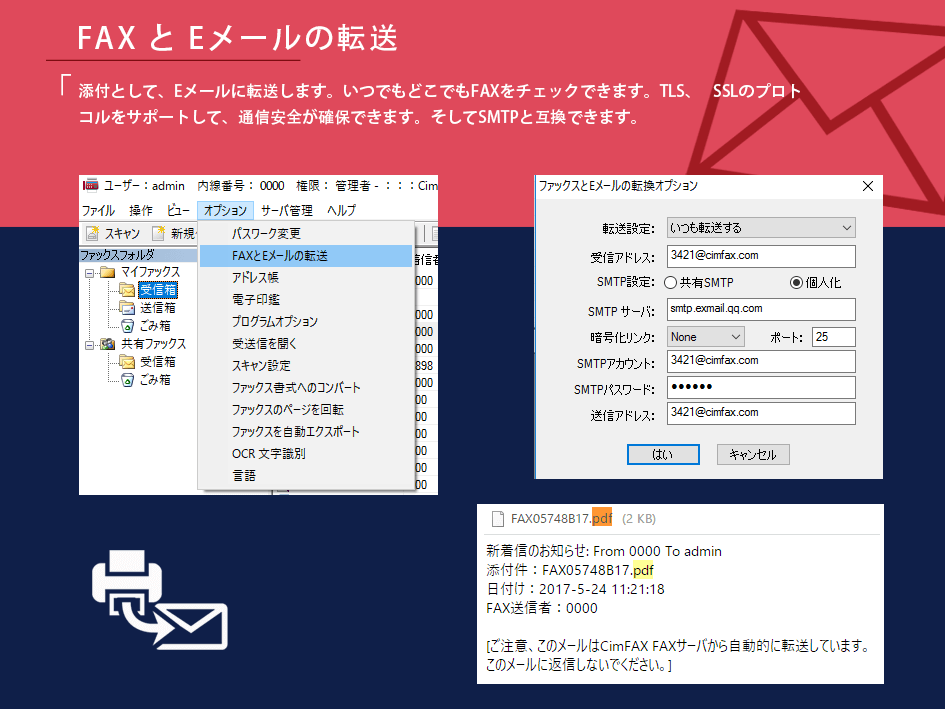The height and width of the screenshot is (709, 945).
Task: Choose ファックス書式へのコンバート entry
Action: 306,388
